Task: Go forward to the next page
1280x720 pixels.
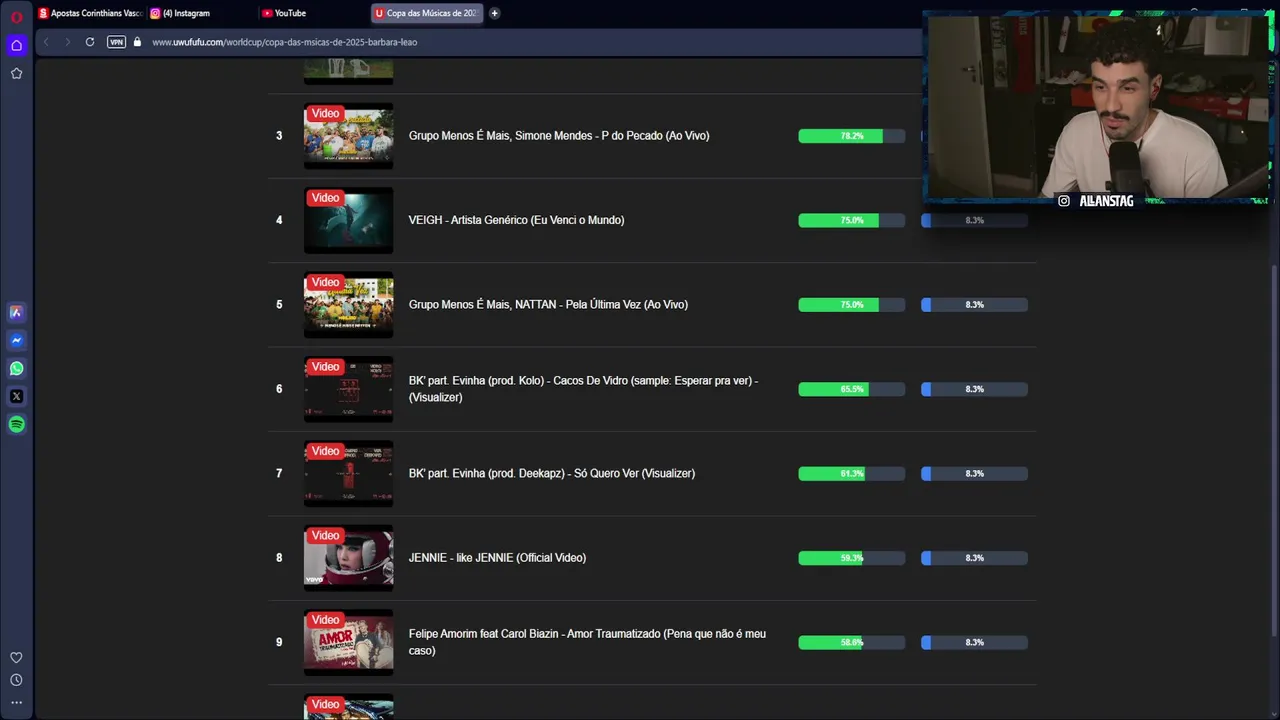Action: 67,42
